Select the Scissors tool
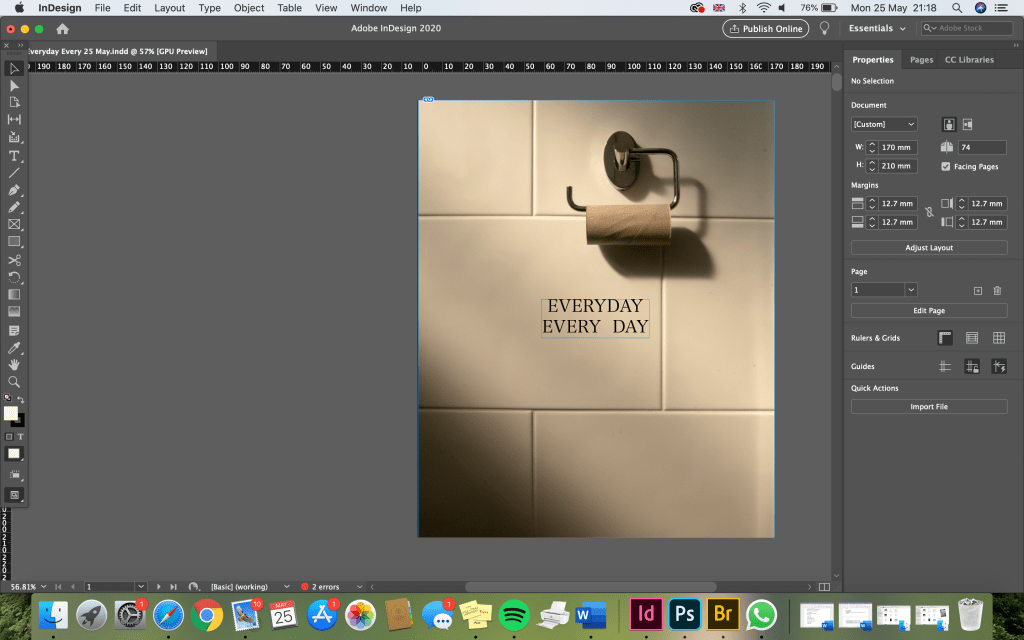This screenshot has width=1024, height=640. point(14,260)
